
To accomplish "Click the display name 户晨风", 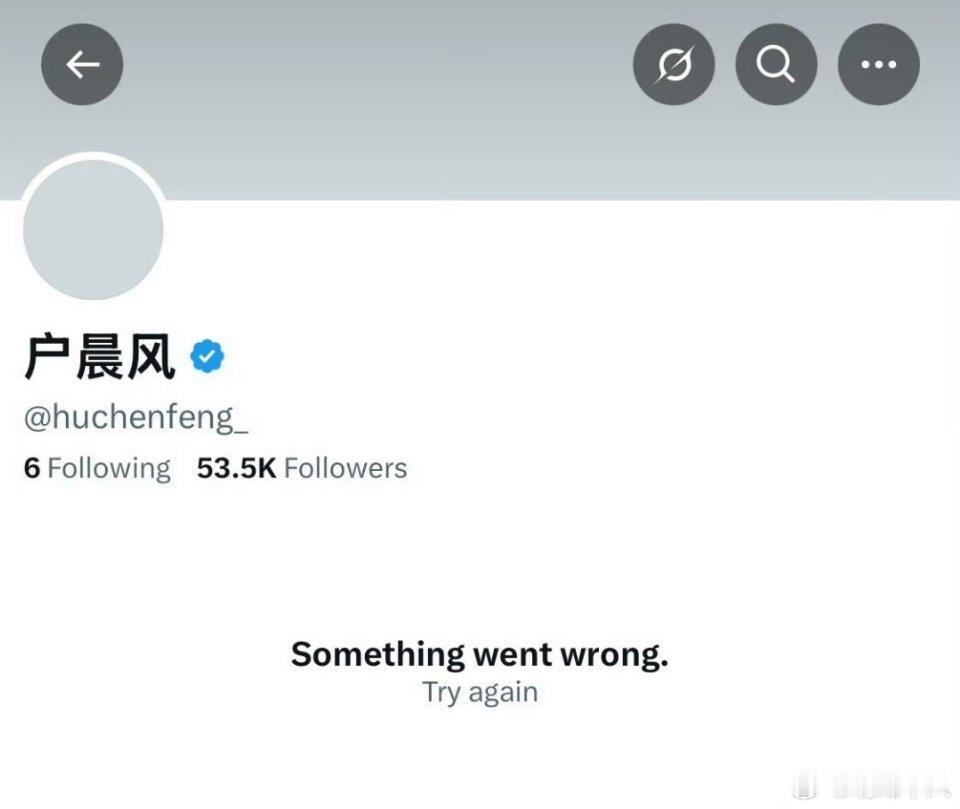I will click(x=100, y=356).
